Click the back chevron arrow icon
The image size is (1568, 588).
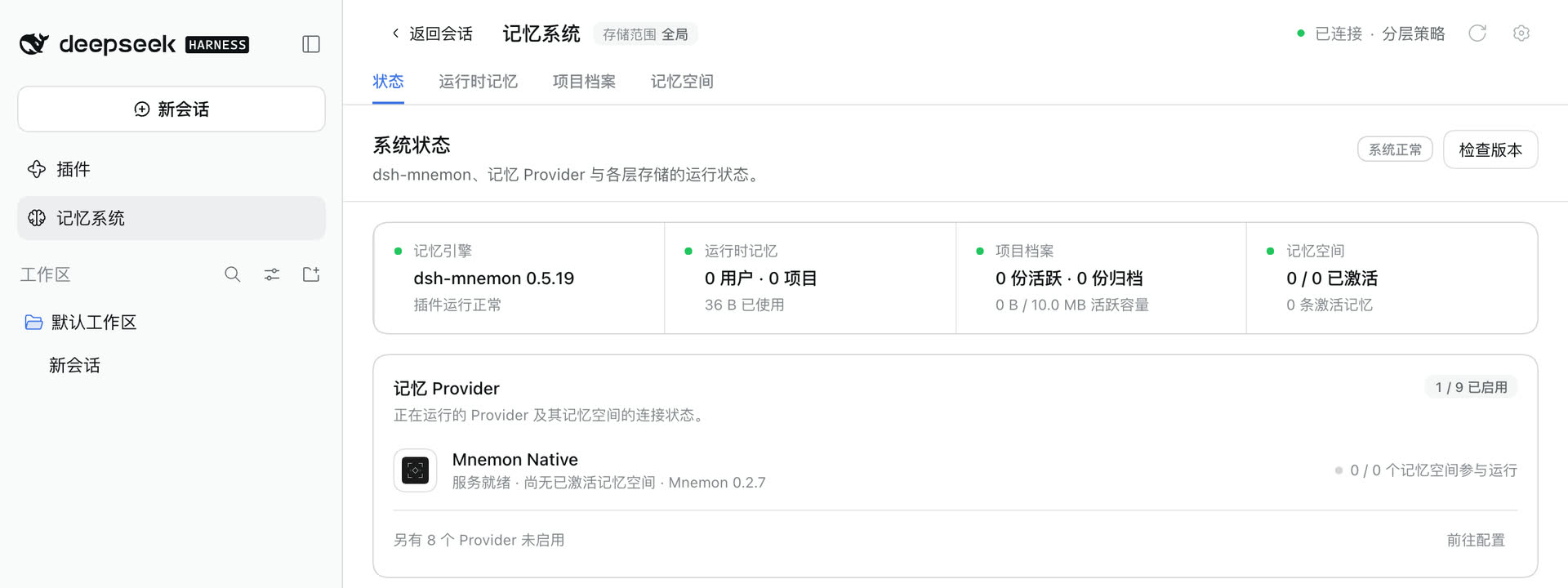tap(396, 33)
